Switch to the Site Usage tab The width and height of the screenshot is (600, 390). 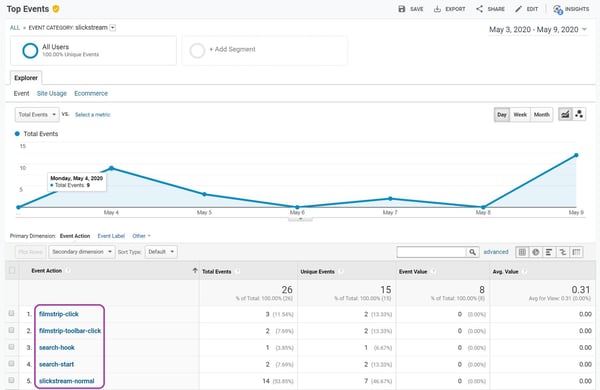point(52,93)
